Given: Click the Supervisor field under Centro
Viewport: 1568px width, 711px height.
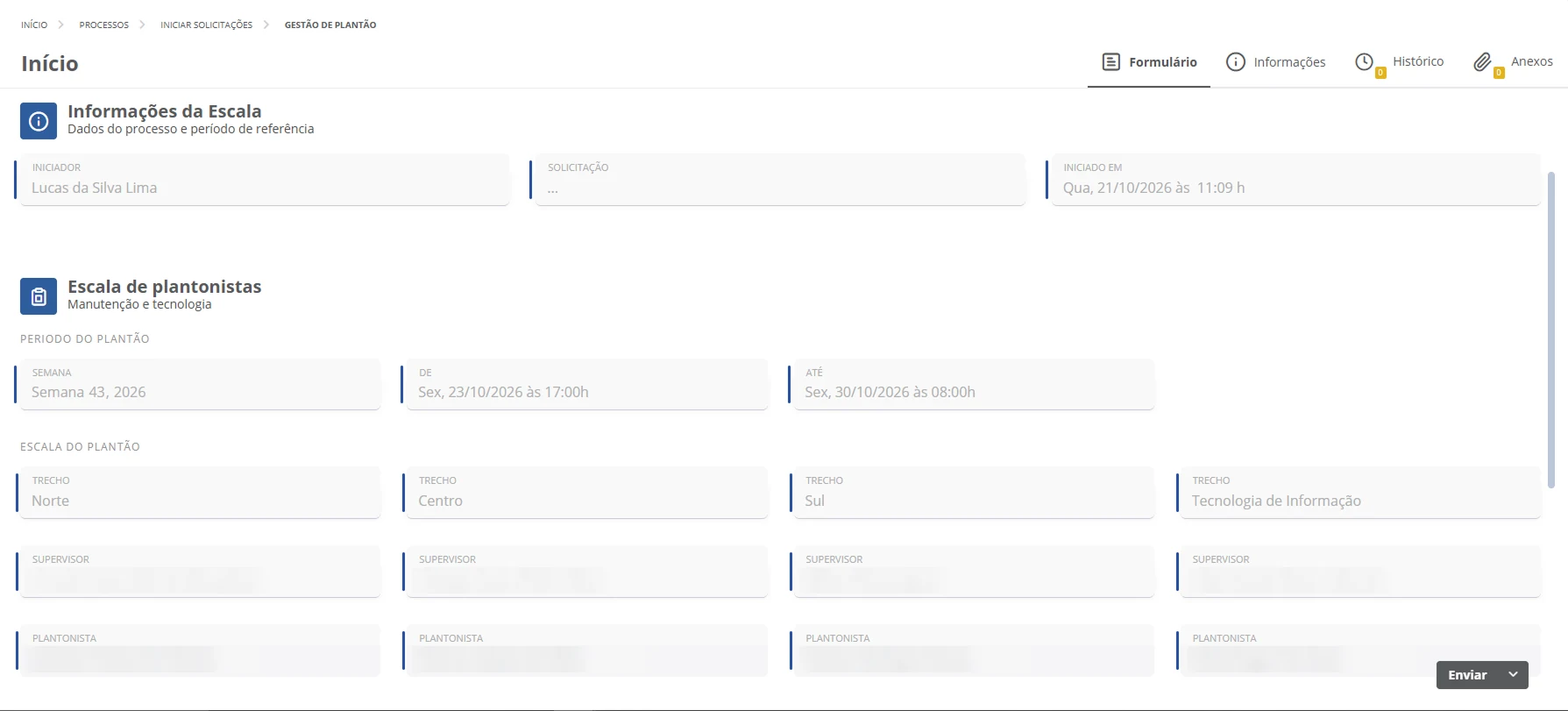Looking at the screenshot, I should tap(585, 572).
